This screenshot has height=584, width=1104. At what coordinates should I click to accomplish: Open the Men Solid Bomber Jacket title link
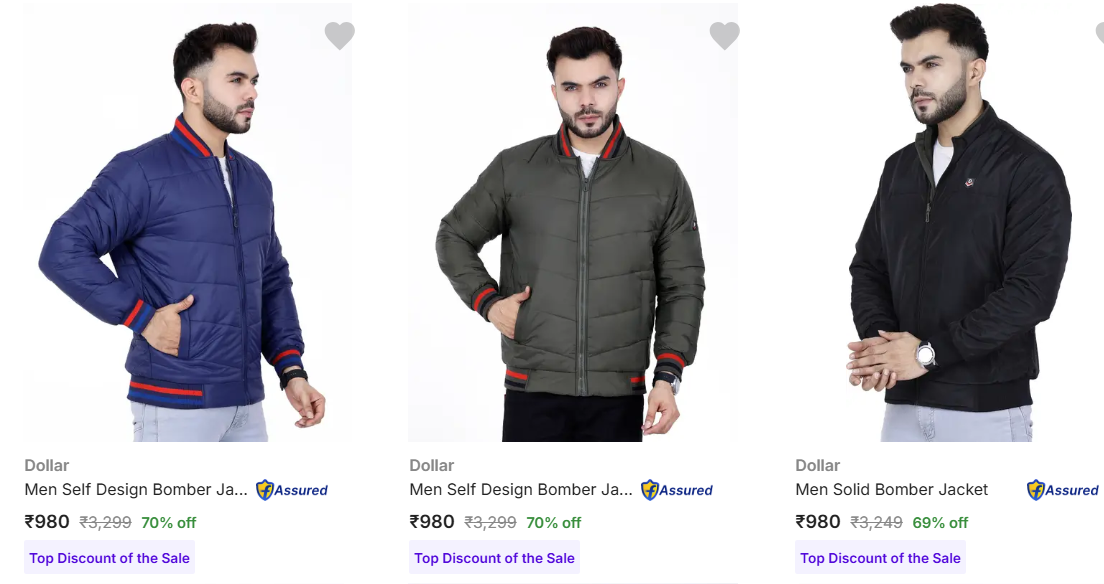tap(891, 490)
